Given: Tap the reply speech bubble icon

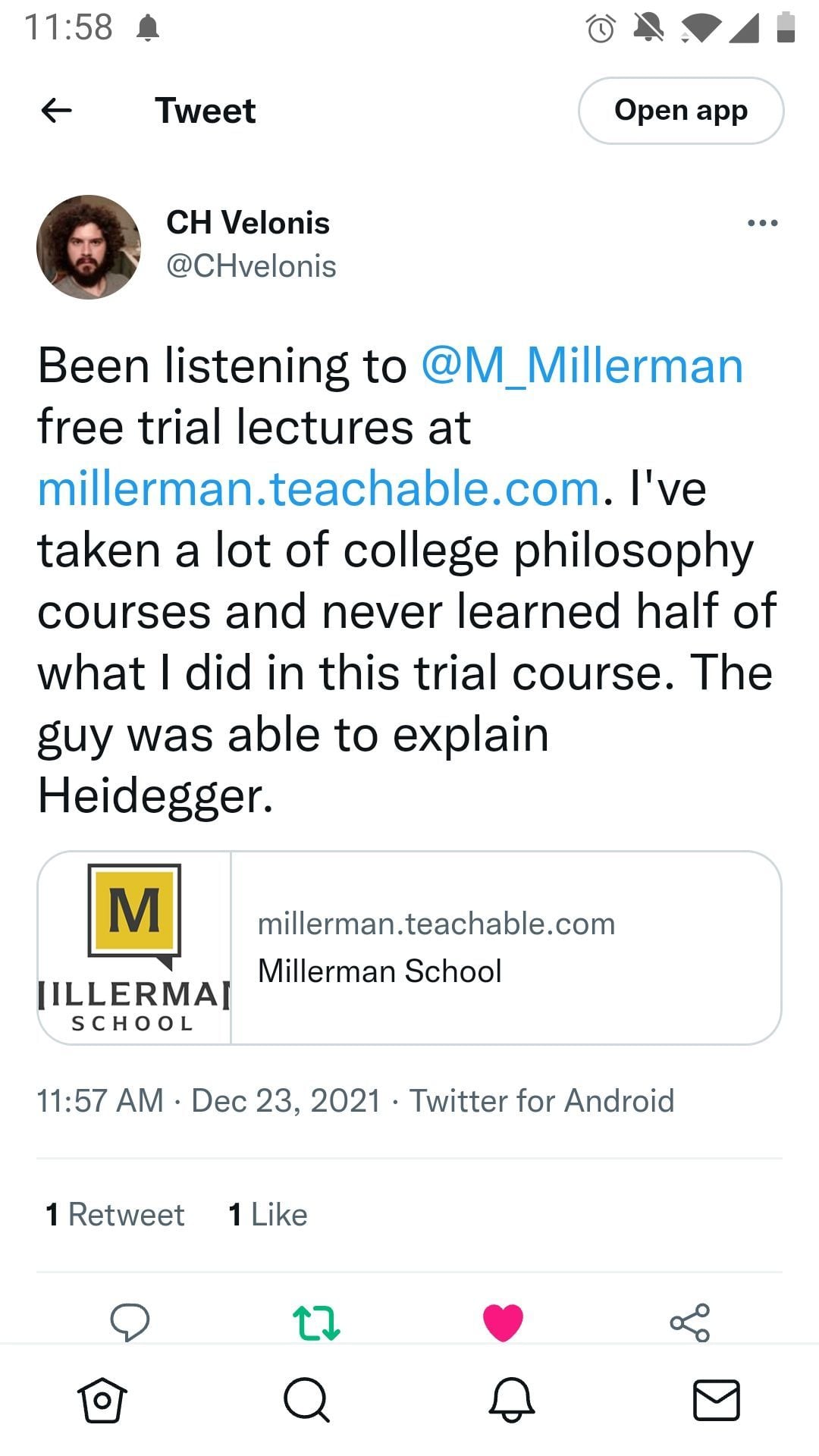Looking at the screenshot, I should coord(130,1323).
